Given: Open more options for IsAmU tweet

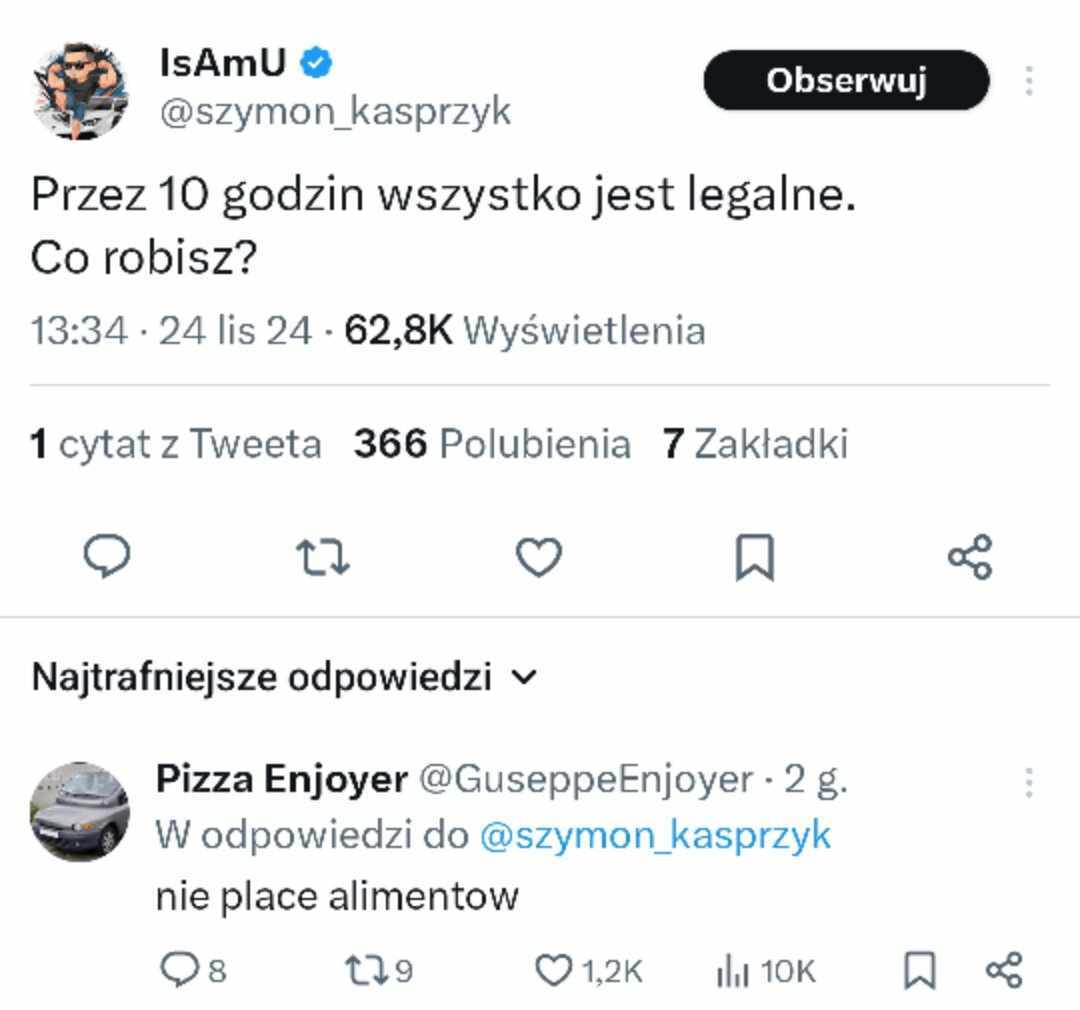Looking at the screenshot, I should pos(1029,81).
